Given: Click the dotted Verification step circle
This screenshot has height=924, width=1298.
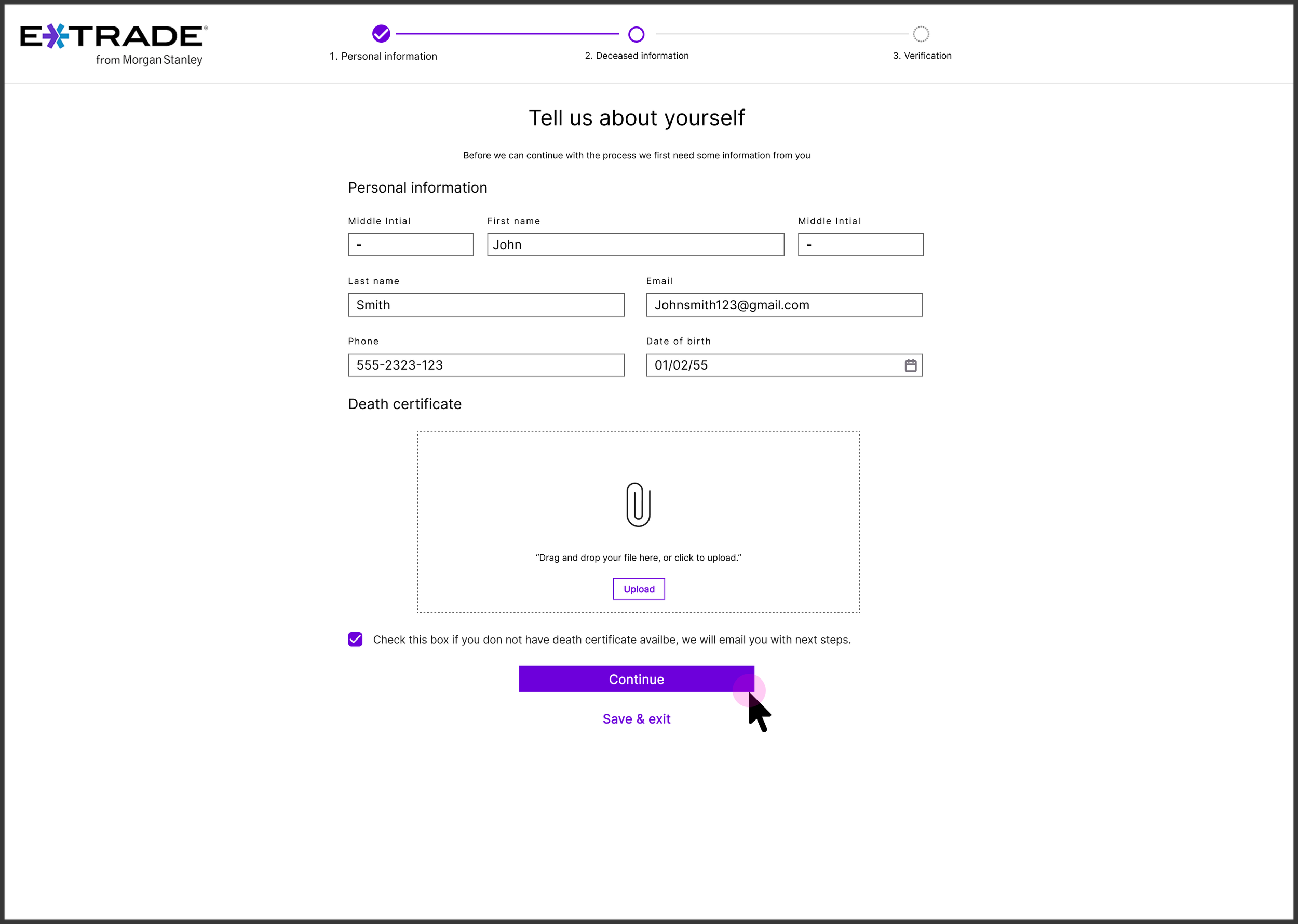Looking at the screenshot, I should tap(920, 34).
